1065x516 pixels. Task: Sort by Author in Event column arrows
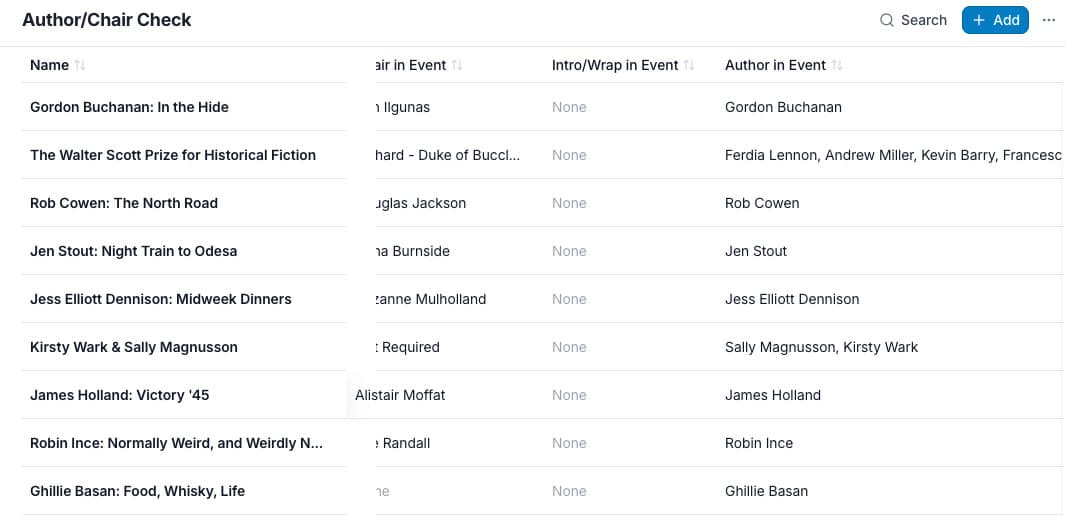[837, 65]
